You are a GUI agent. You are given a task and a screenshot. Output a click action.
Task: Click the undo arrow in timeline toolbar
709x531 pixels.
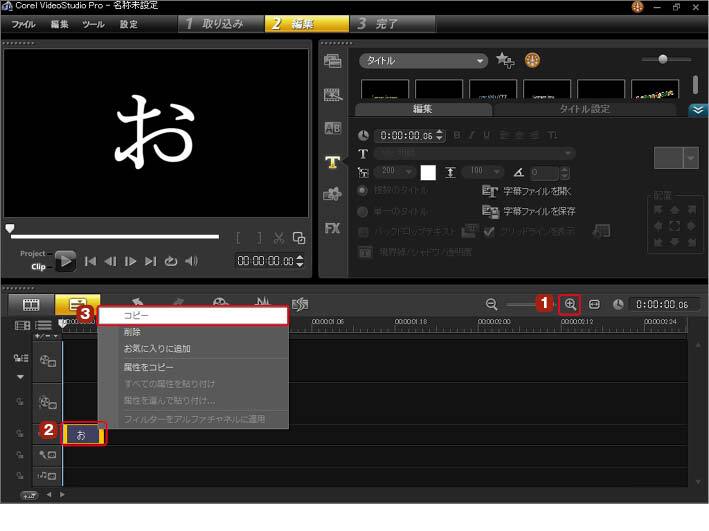coord(137,303)
